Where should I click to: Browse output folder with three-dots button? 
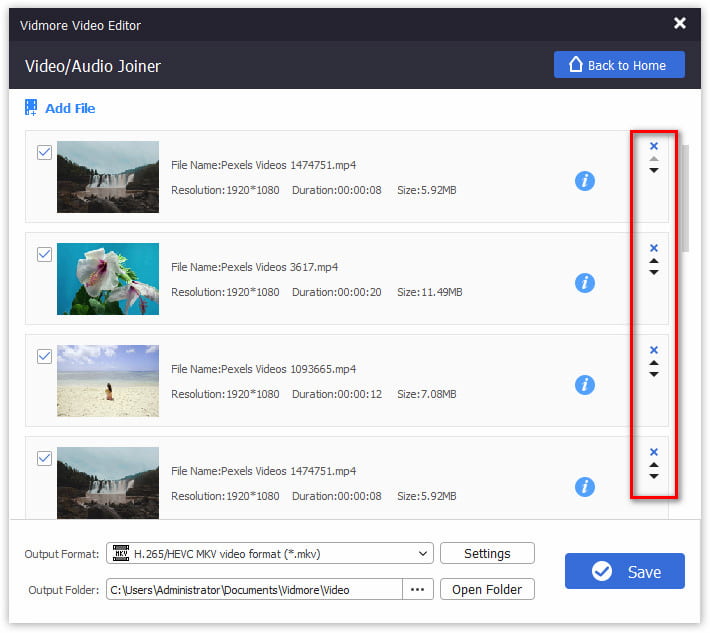(x=417, y=590)
